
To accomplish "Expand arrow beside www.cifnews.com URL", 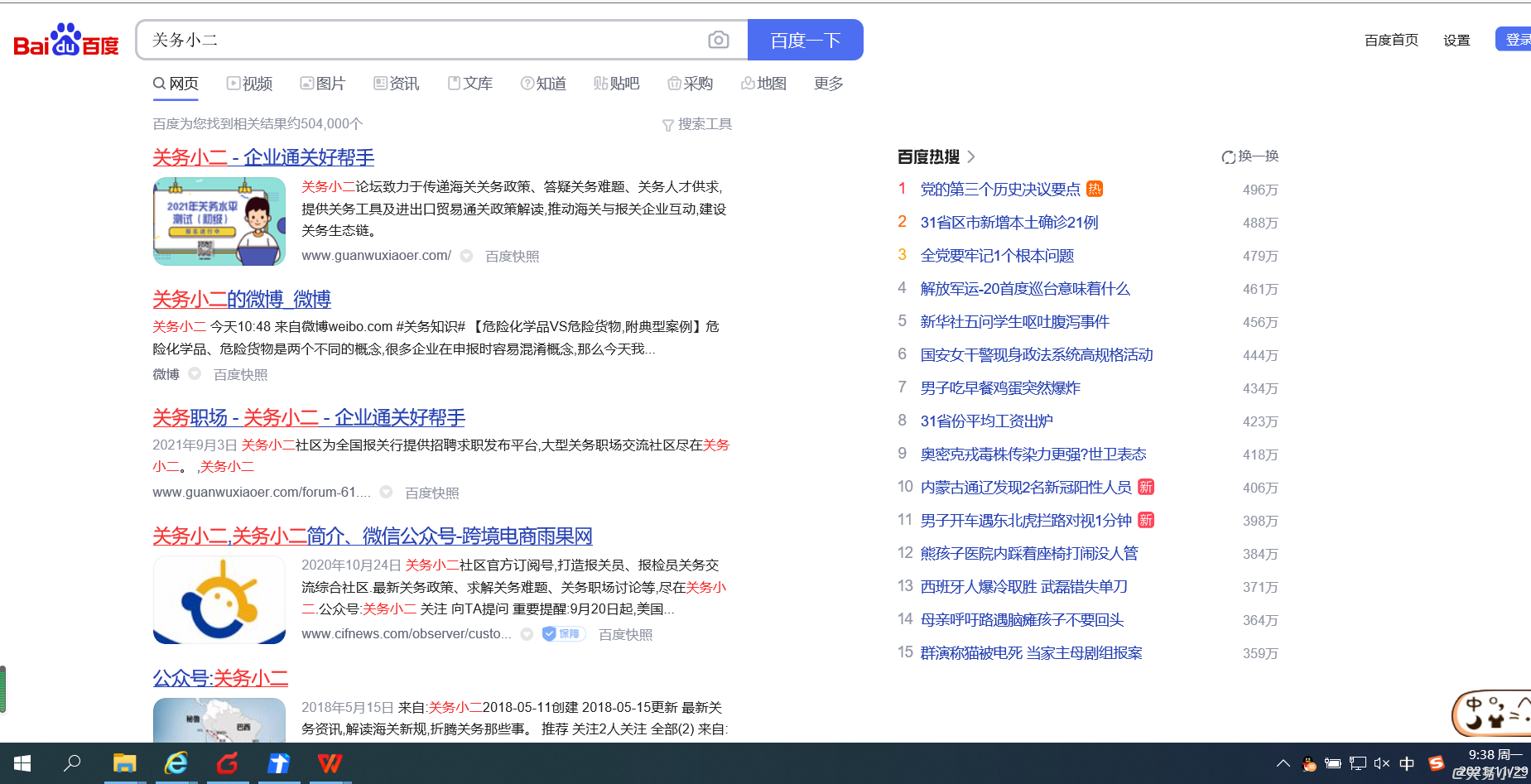I will pos(527,634).
